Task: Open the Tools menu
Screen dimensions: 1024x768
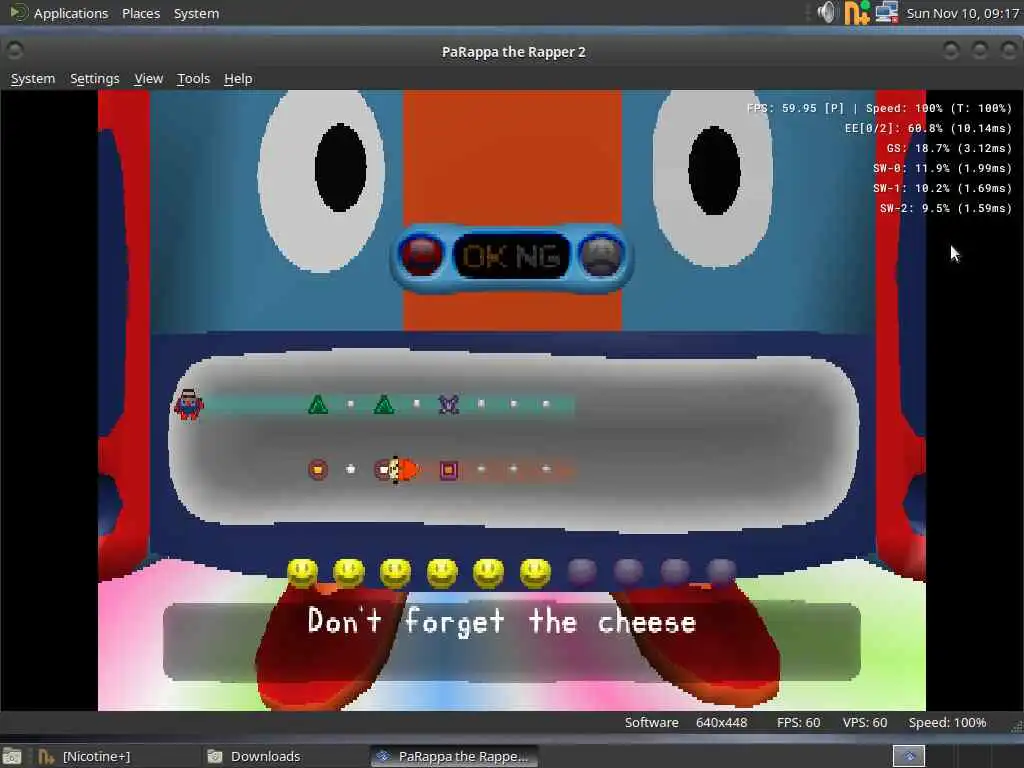Action: tap(193, 78)
